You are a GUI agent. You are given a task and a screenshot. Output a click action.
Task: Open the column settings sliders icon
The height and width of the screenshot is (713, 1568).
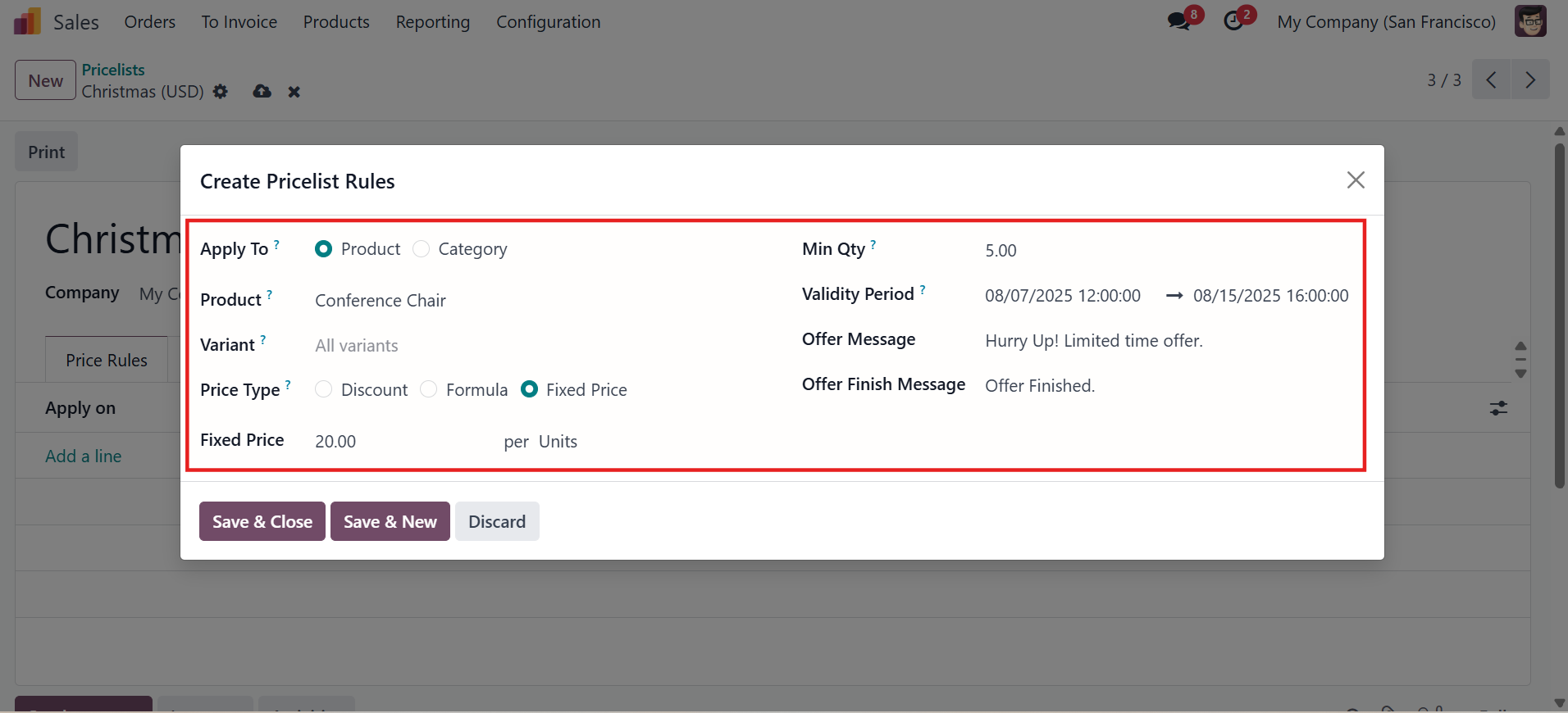[1498, 407]
